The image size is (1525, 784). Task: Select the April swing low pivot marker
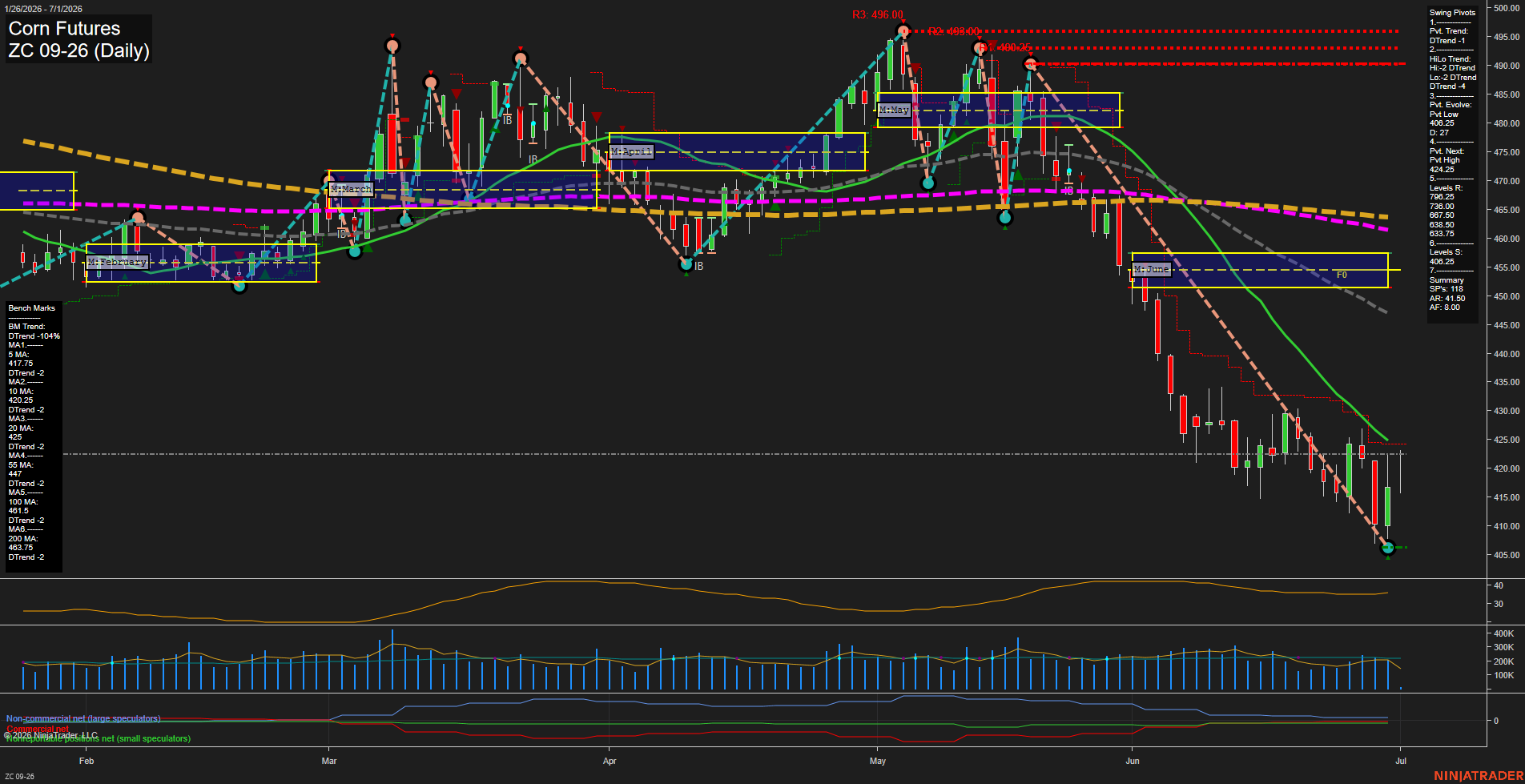tap(686, 263)
